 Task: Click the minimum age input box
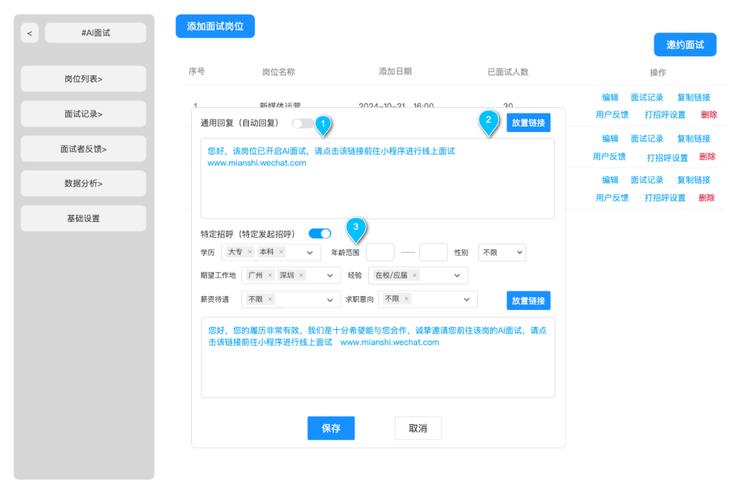pyautogui.click(x=380, y=252)
